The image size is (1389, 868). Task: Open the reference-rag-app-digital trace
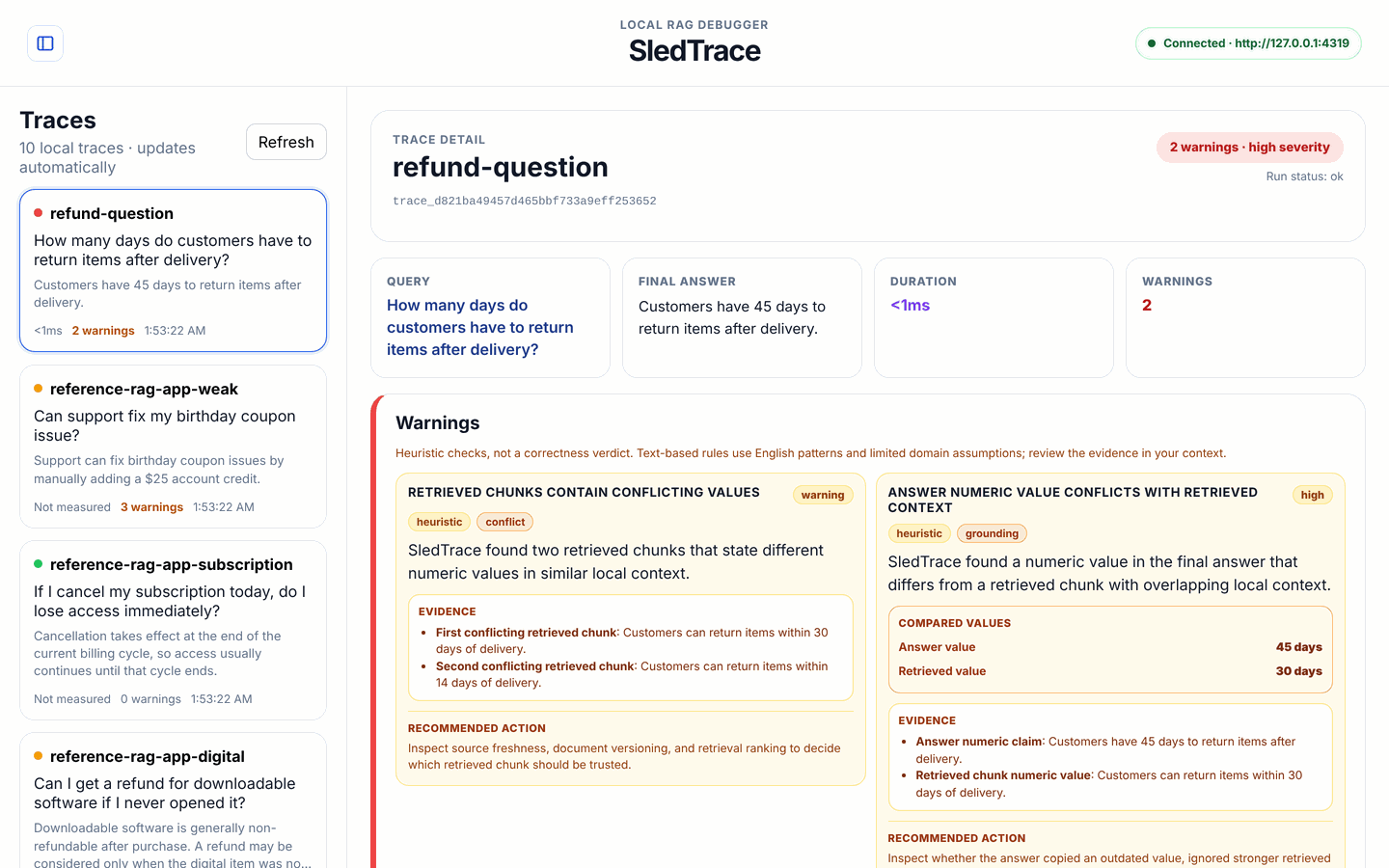pos(174,800)
